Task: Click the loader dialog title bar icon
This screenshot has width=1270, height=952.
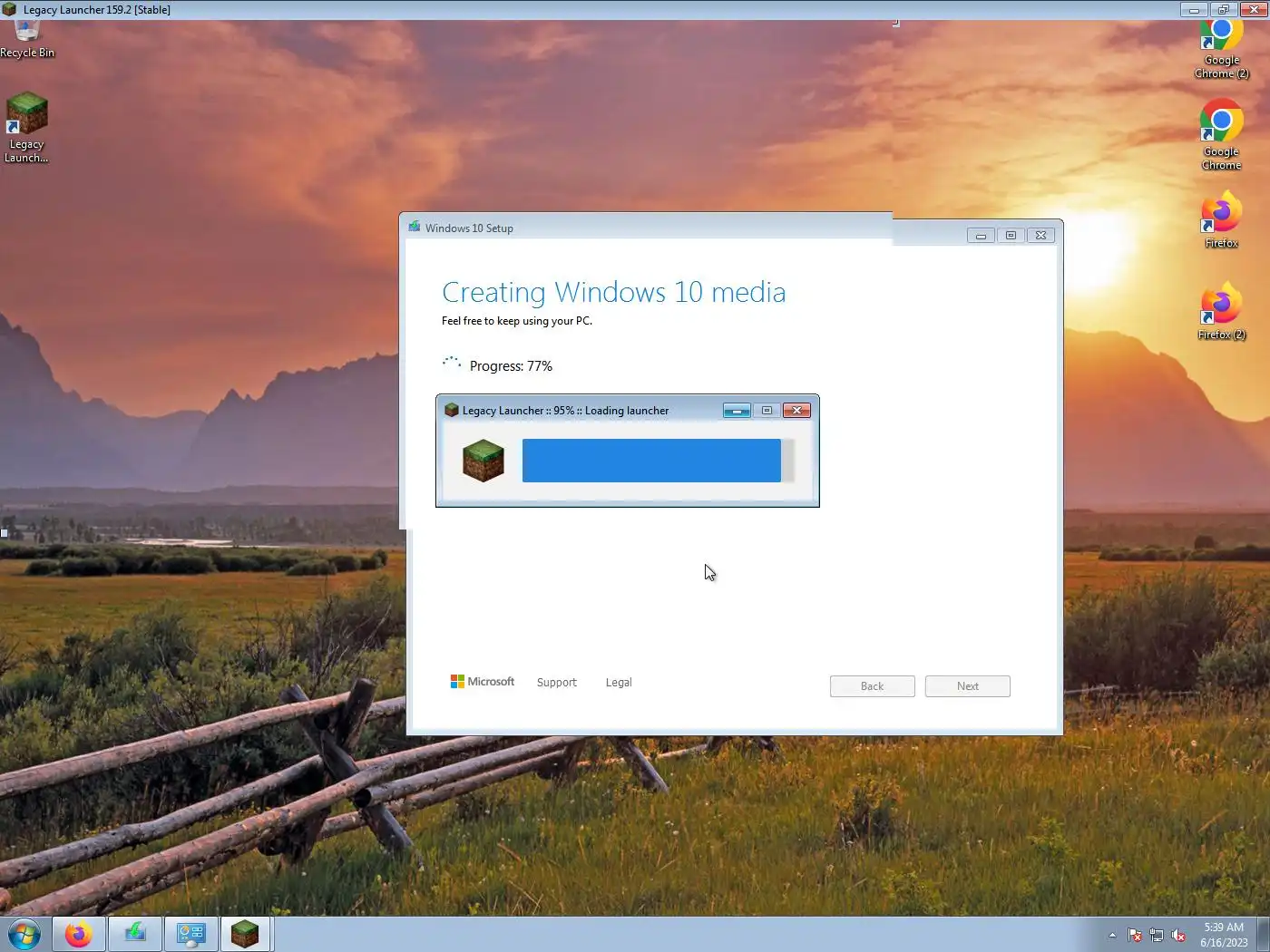Action: [x=451, y=411]
